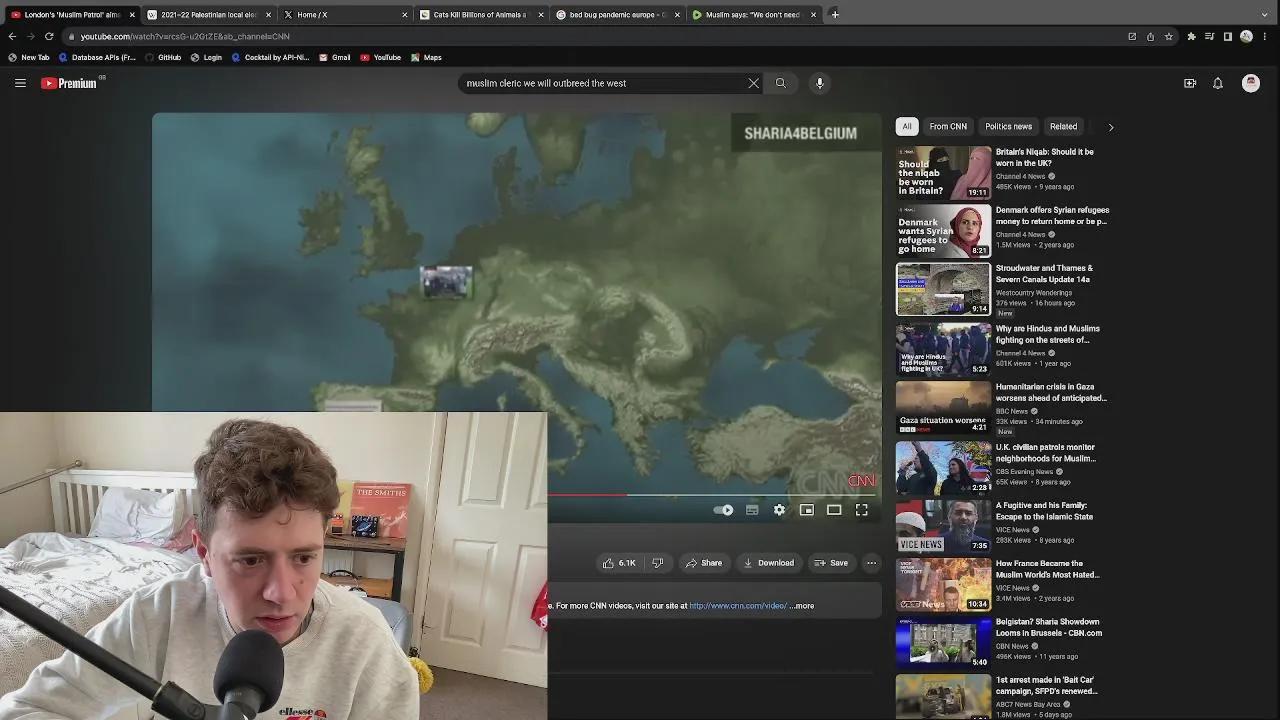
Task: Open the YouTube Premium home logo
Action: (x=66, y=83)
